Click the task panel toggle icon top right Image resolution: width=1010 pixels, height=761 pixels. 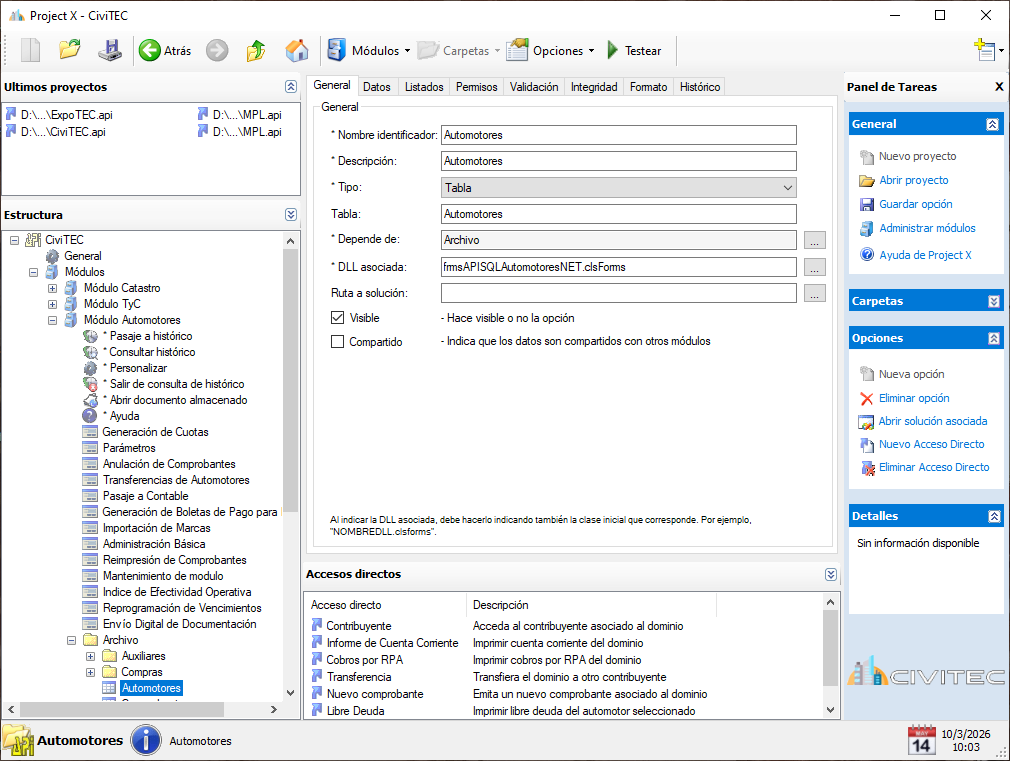pyautogui.click(x=988, y=50)
